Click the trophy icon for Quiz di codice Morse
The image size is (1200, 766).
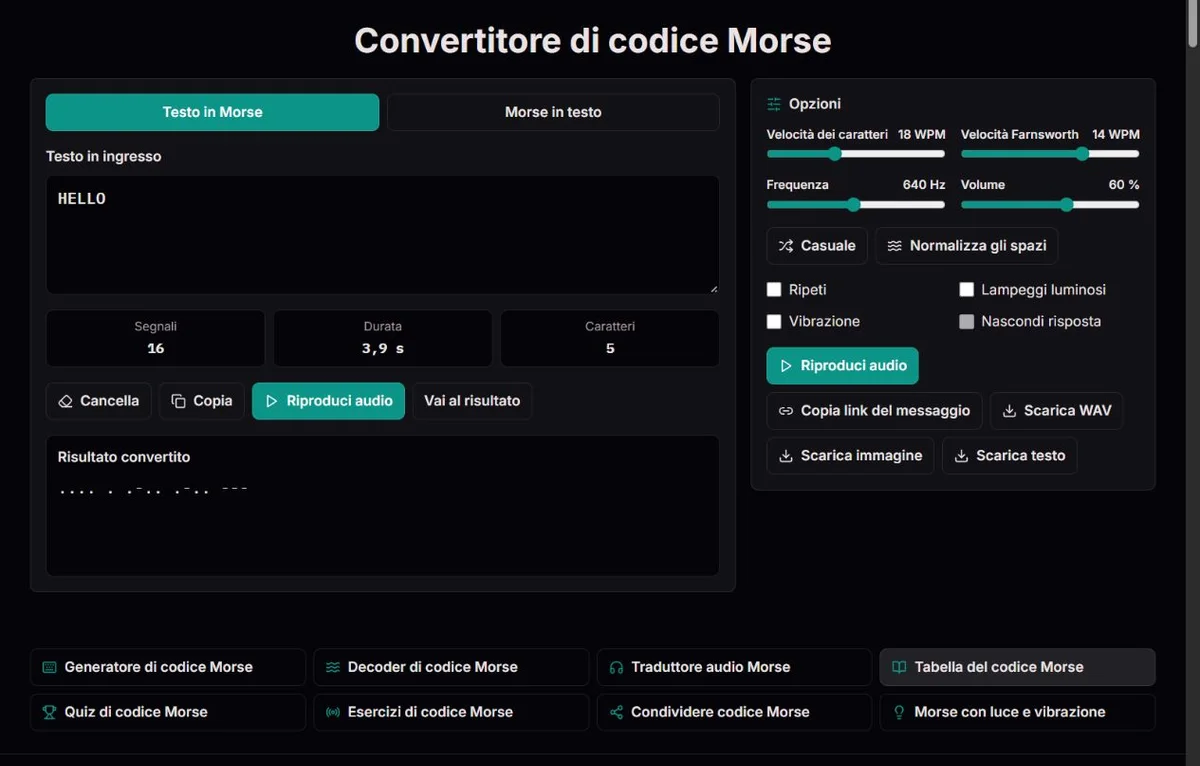click(x=50, y=712)
